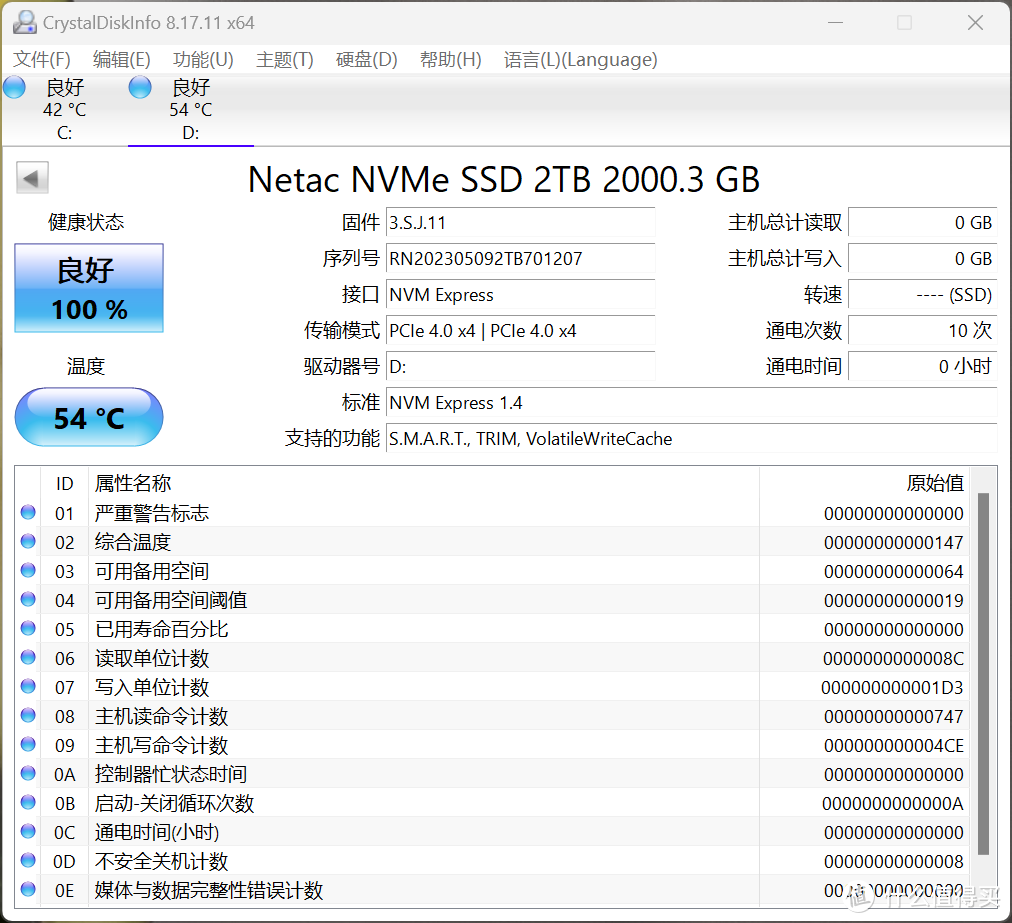This screenshot has height=923, width=1012.
Task: Select the 已用寿命百分比 attribute name
Action: tap(161, 629)
